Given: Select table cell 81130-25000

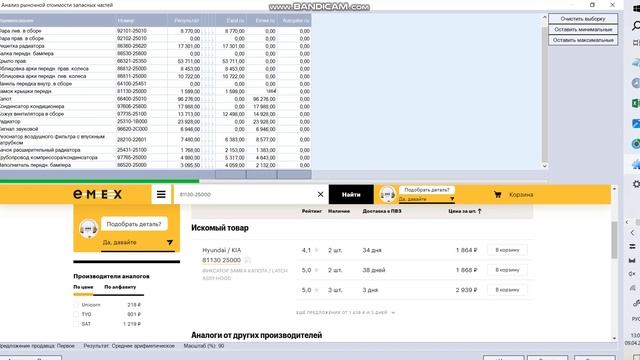Looking at the screenshot, I should pyautogui.click(x=132, y=91).
